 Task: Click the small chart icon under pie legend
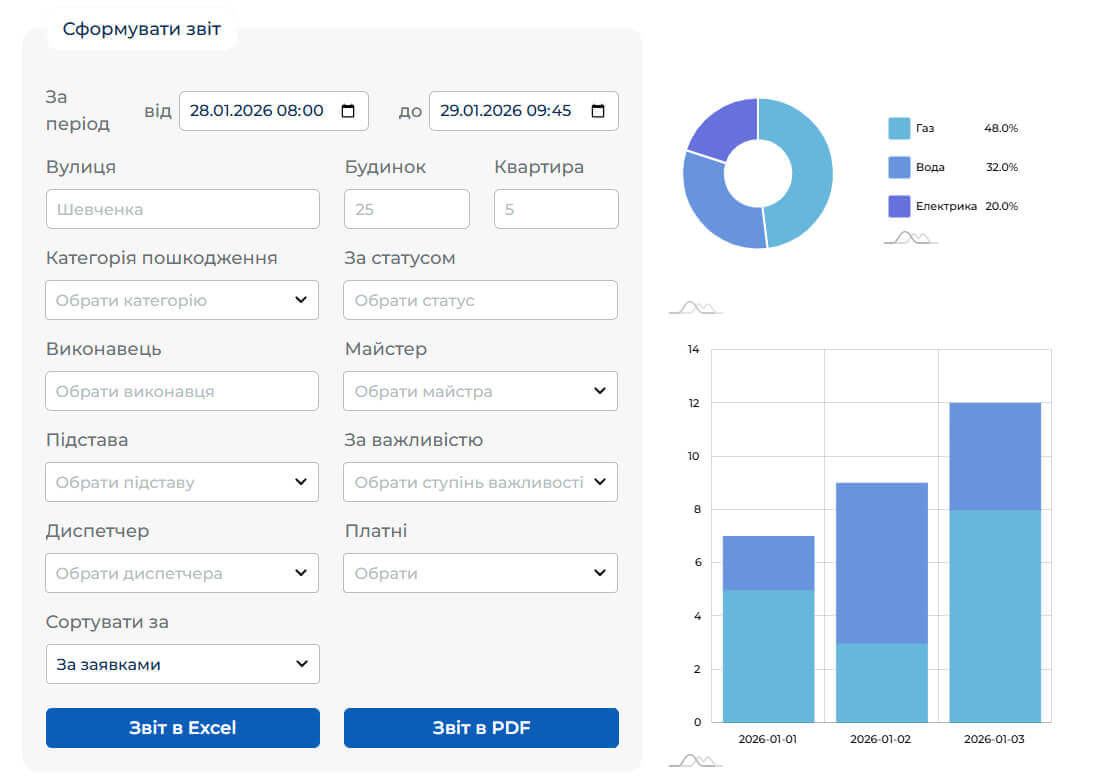point(910,238)
